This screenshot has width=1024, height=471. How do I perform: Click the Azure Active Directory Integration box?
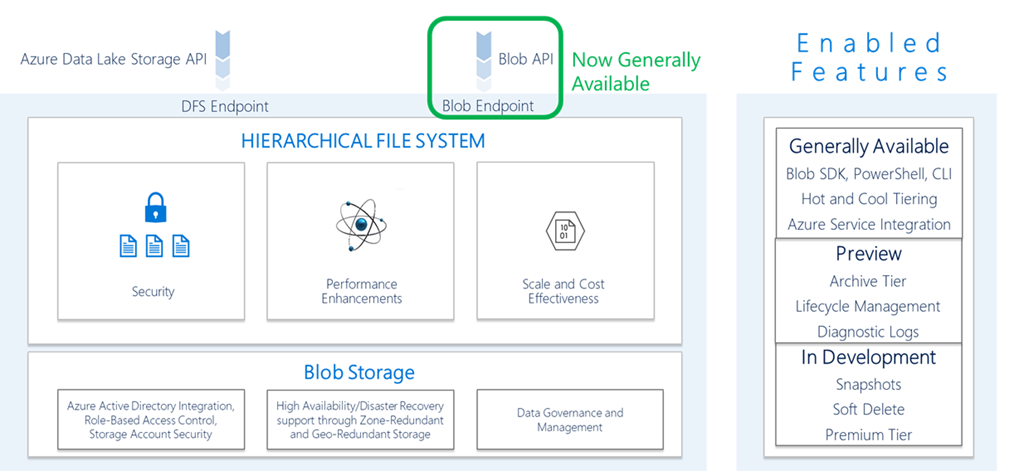[150, 420]
